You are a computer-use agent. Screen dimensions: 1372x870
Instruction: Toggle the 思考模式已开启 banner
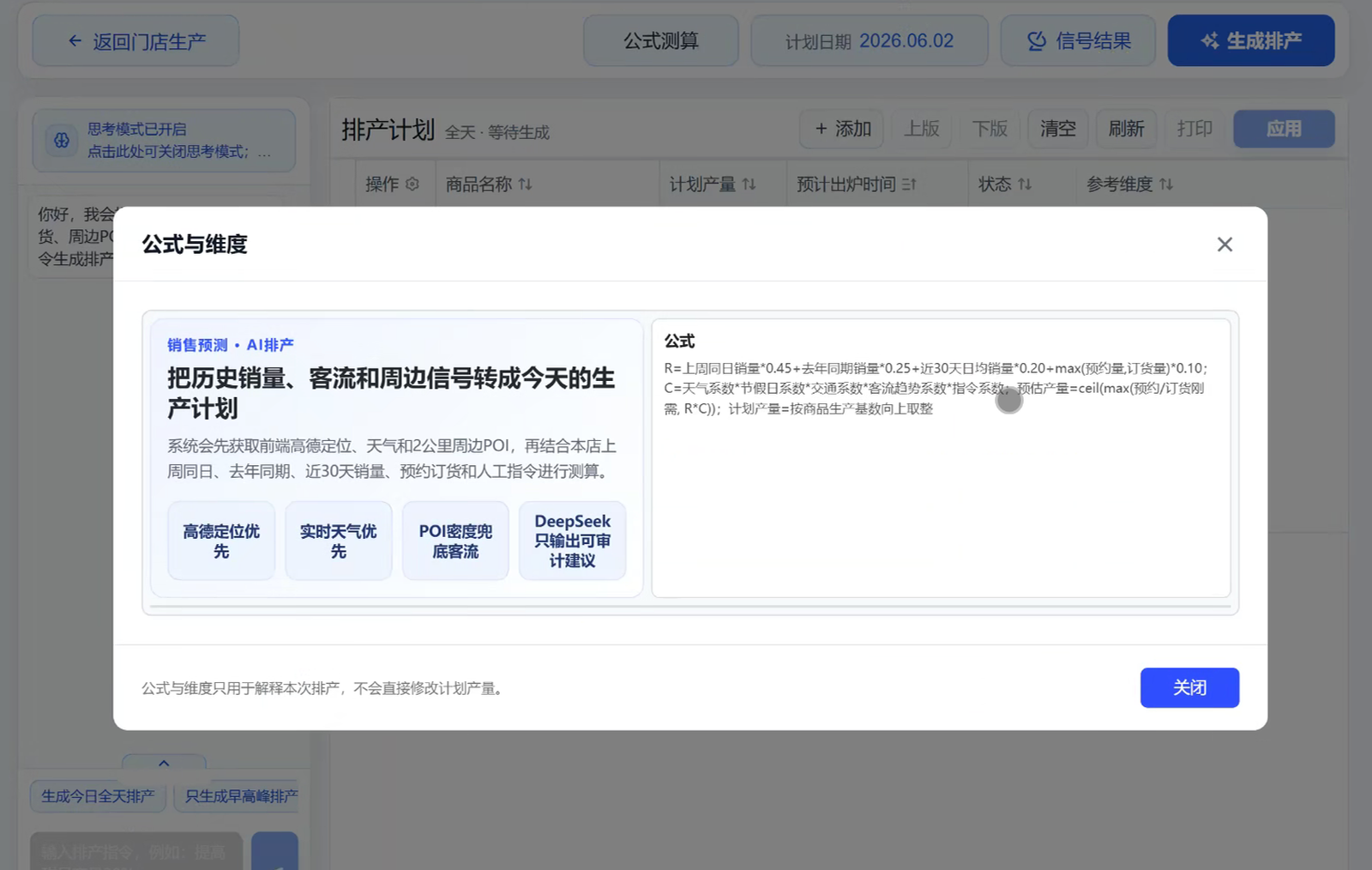164,140
